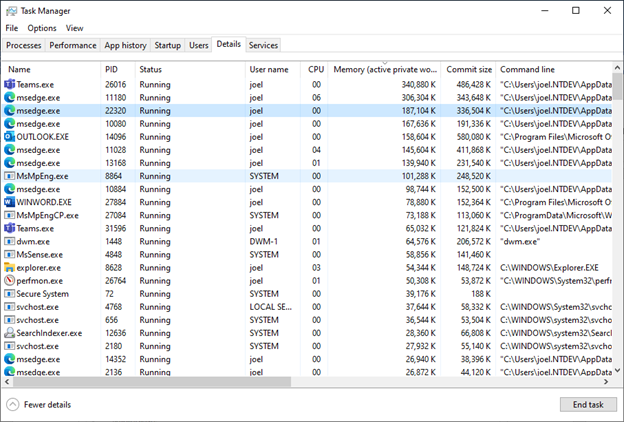This screenshot has height=422, width=624.
Task: Open the View menu
Action: click(74, 28)
